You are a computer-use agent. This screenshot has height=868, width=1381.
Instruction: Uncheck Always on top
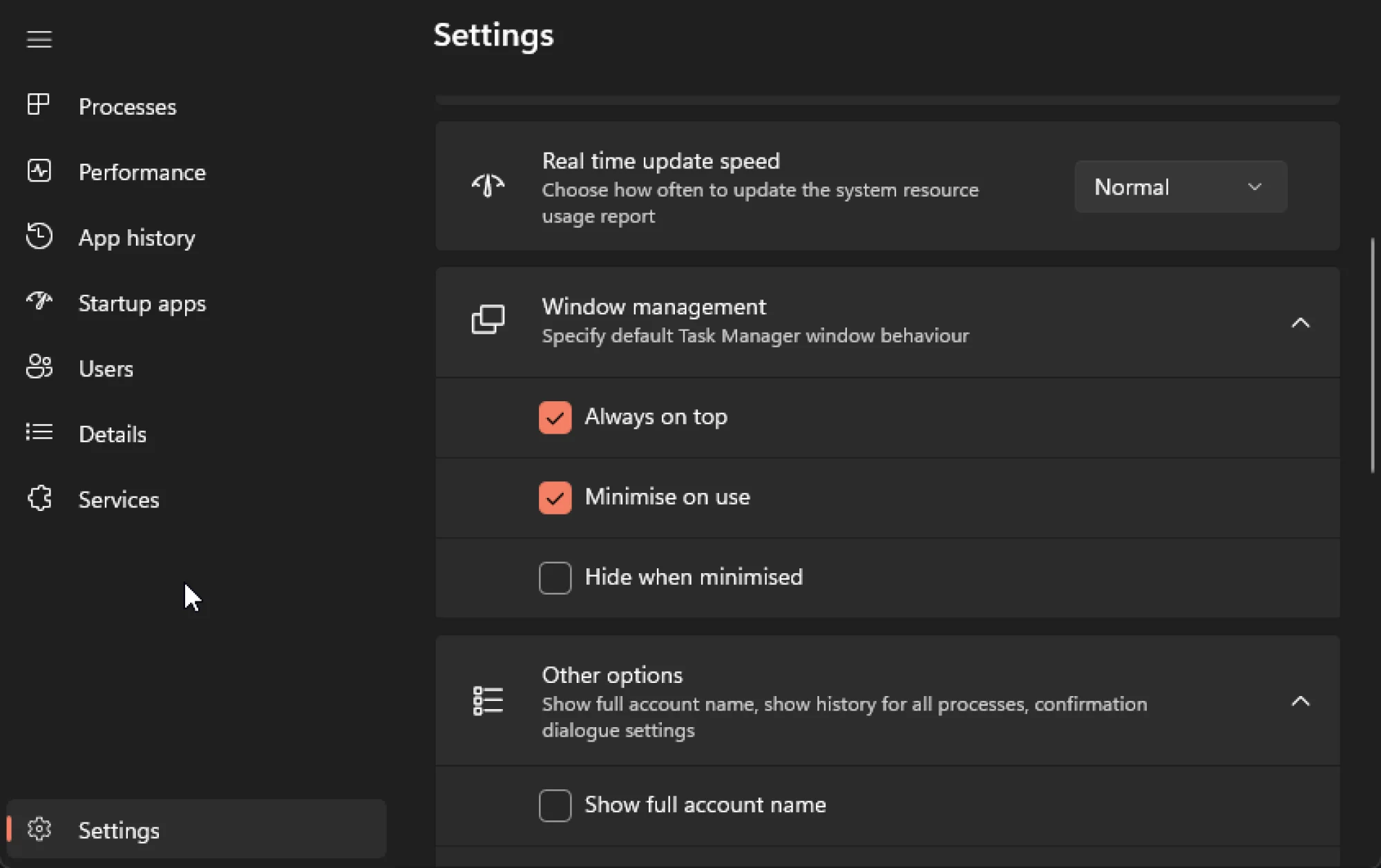(555, 418)
